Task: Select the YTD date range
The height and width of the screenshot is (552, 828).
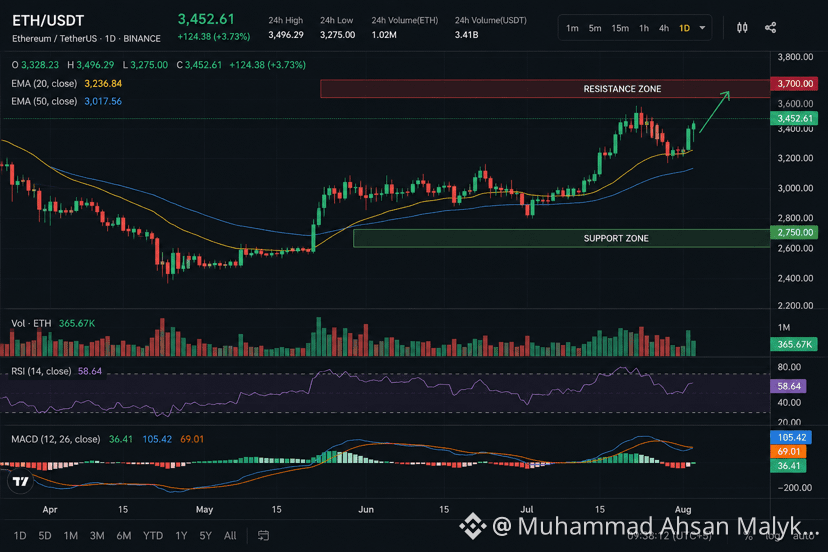Action: point(153,536)
